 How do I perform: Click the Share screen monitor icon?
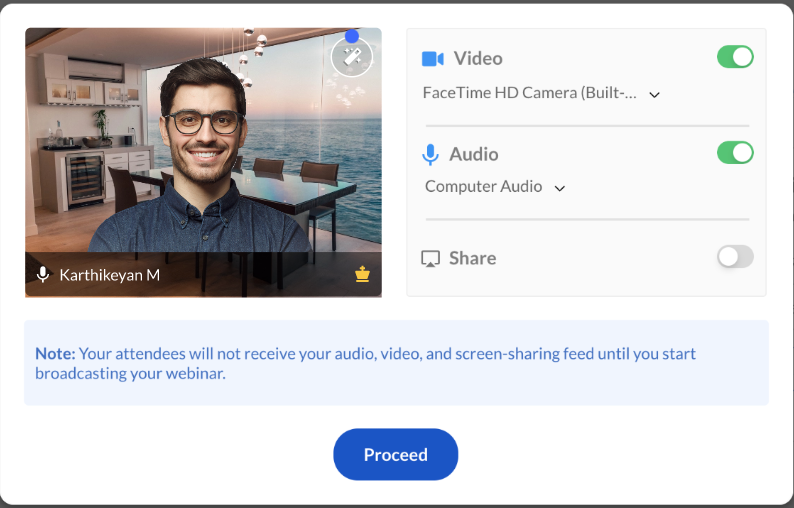430,258
